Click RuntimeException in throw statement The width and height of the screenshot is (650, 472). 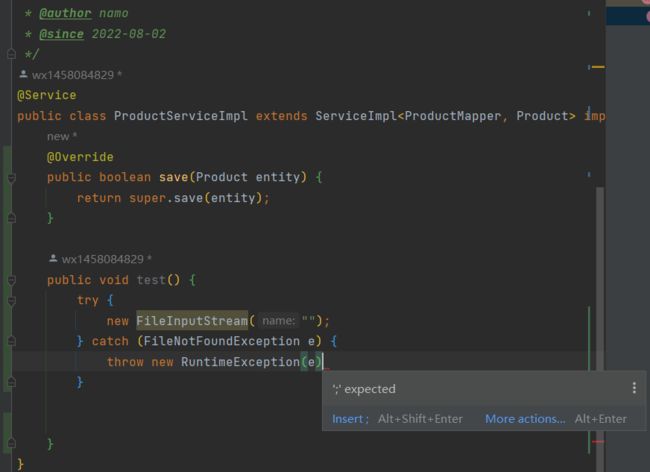(240, 362)
